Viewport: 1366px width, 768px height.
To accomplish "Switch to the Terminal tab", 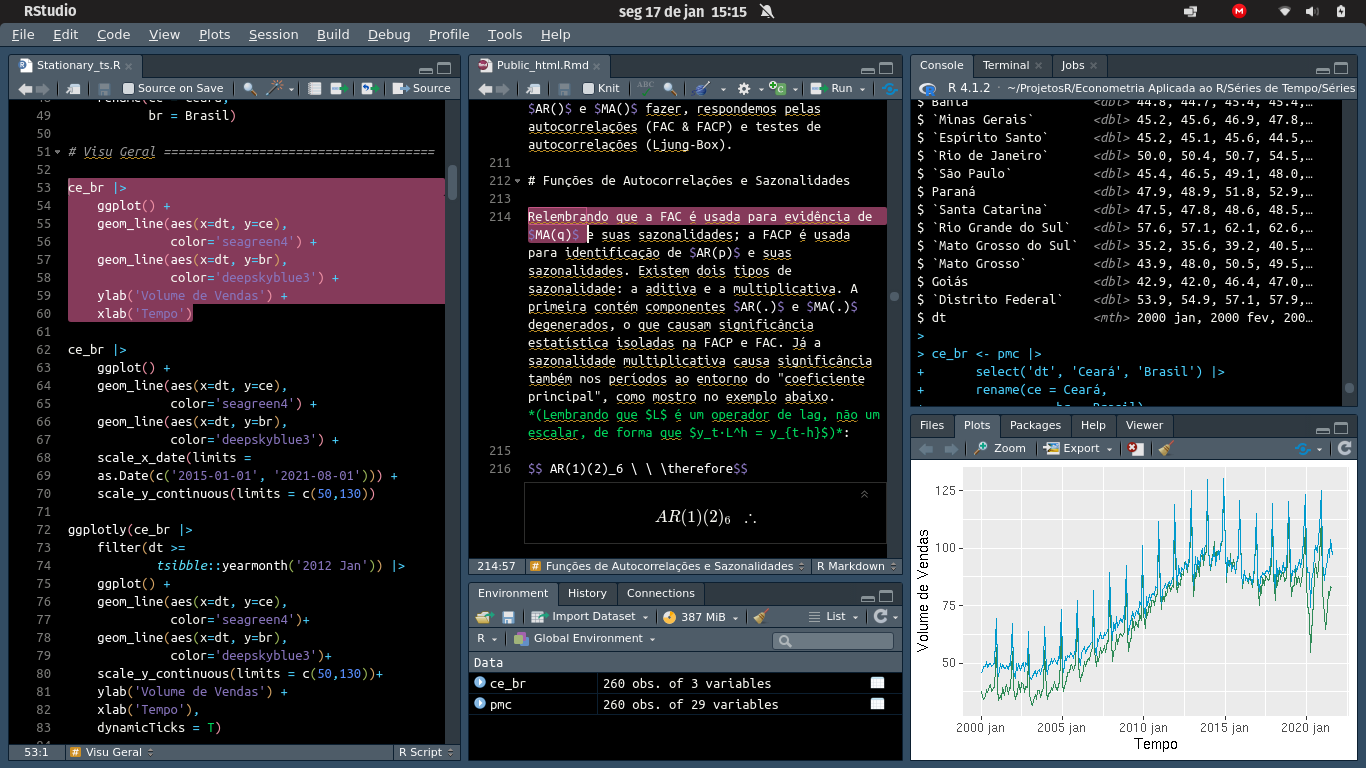I will (1005, 65).
